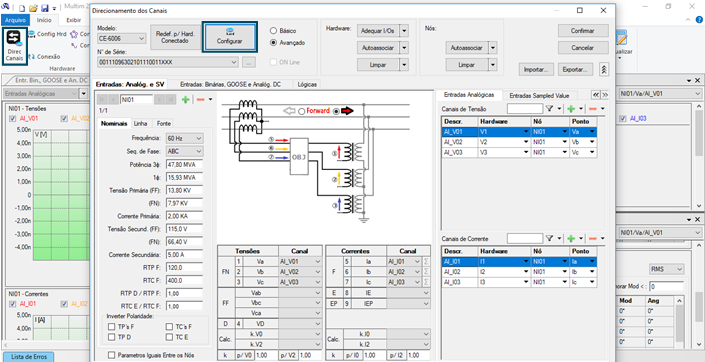Click the New file quick-access icon
Screen dimensions: 705x362
(22, 8)
